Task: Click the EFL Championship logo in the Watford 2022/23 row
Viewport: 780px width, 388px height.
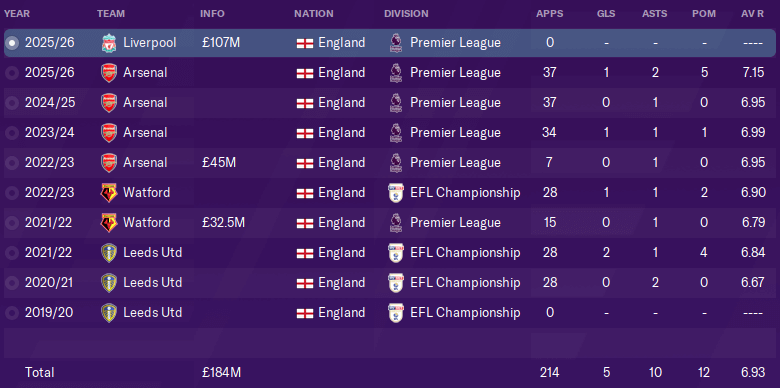Action: (x=395, y=193)
